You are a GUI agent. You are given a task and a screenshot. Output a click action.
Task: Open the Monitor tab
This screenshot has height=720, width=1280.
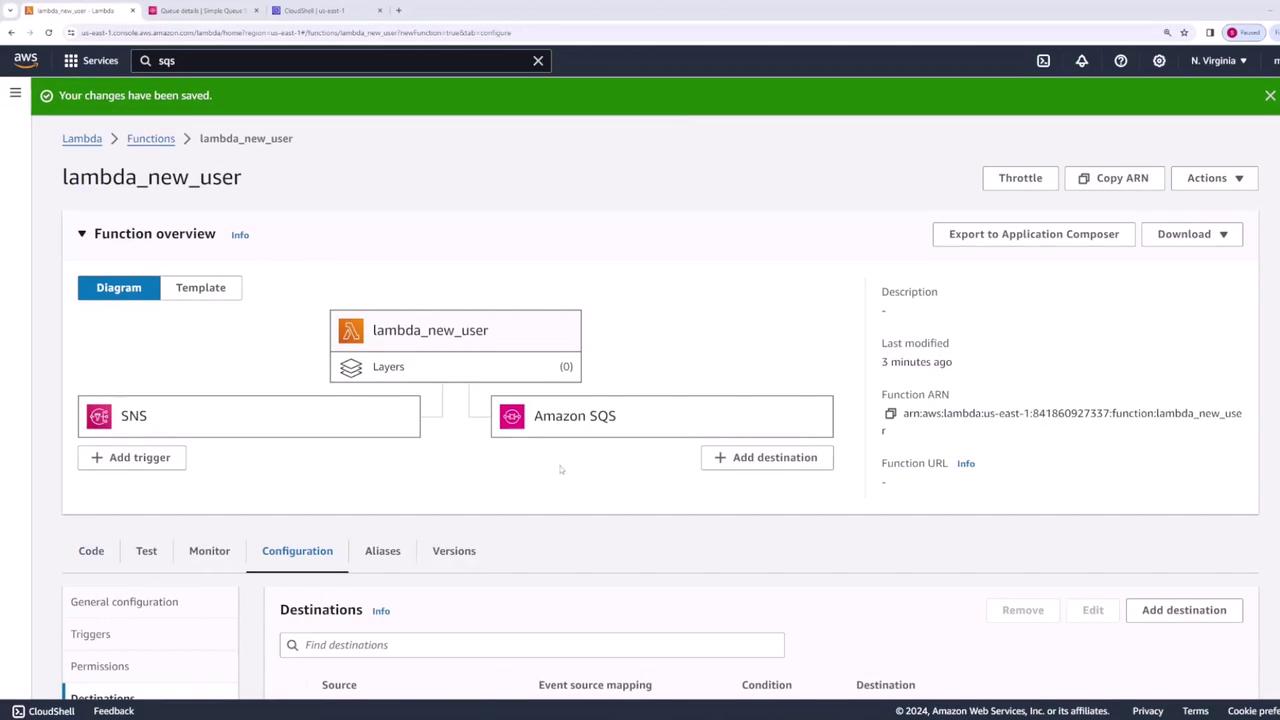click(x=209, y=551)
